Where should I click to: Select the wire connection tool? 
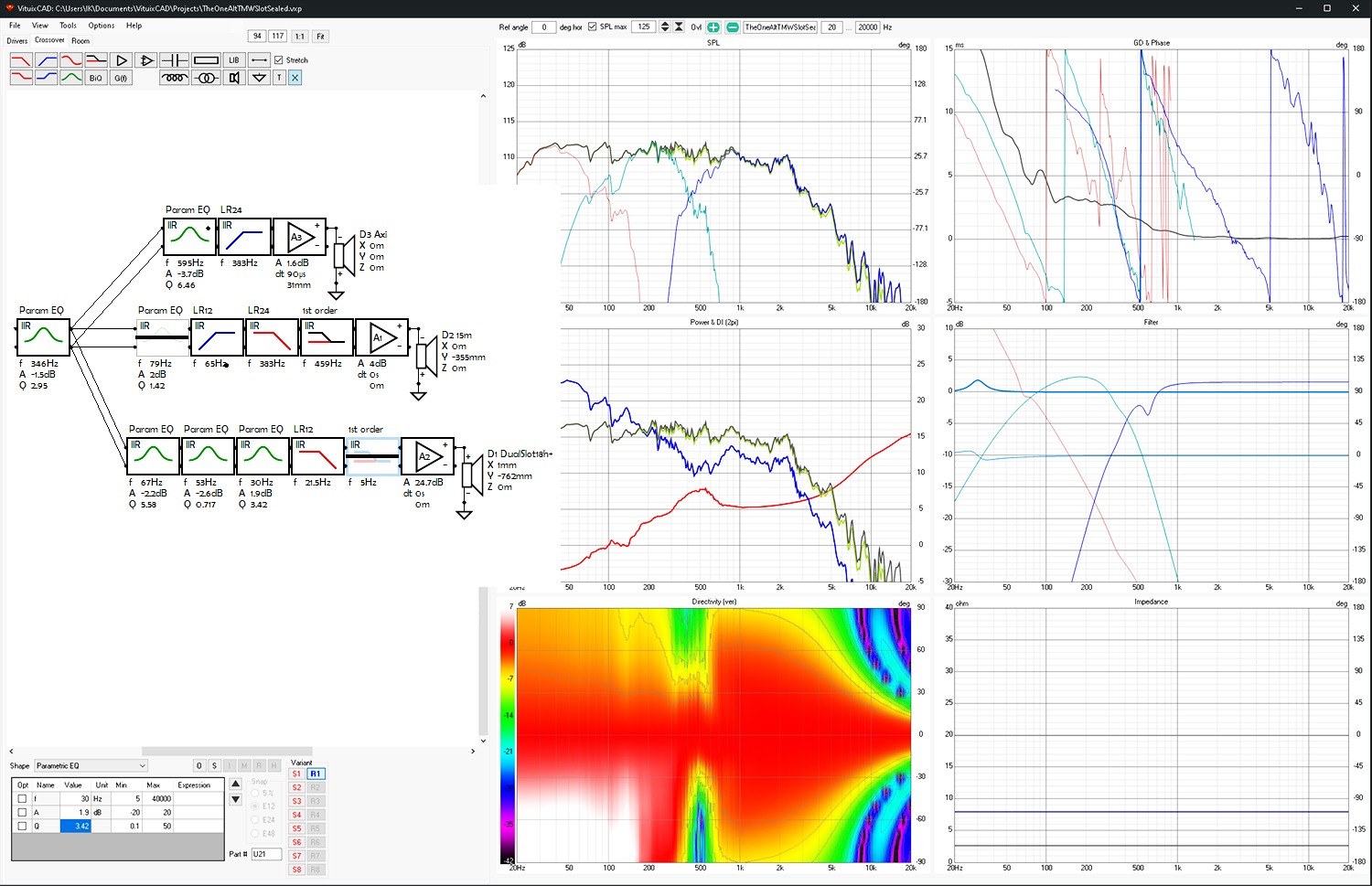(x=259, y=60)
